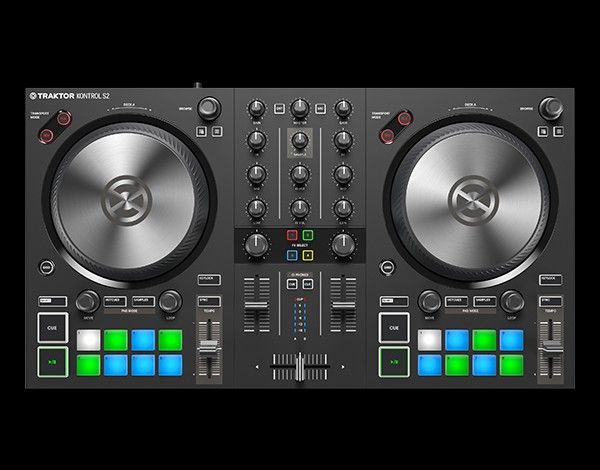This screenshot has width=600, height=470.
Task: Trigger green pad 5 on left deck bottom row
Action: point(89,365)
